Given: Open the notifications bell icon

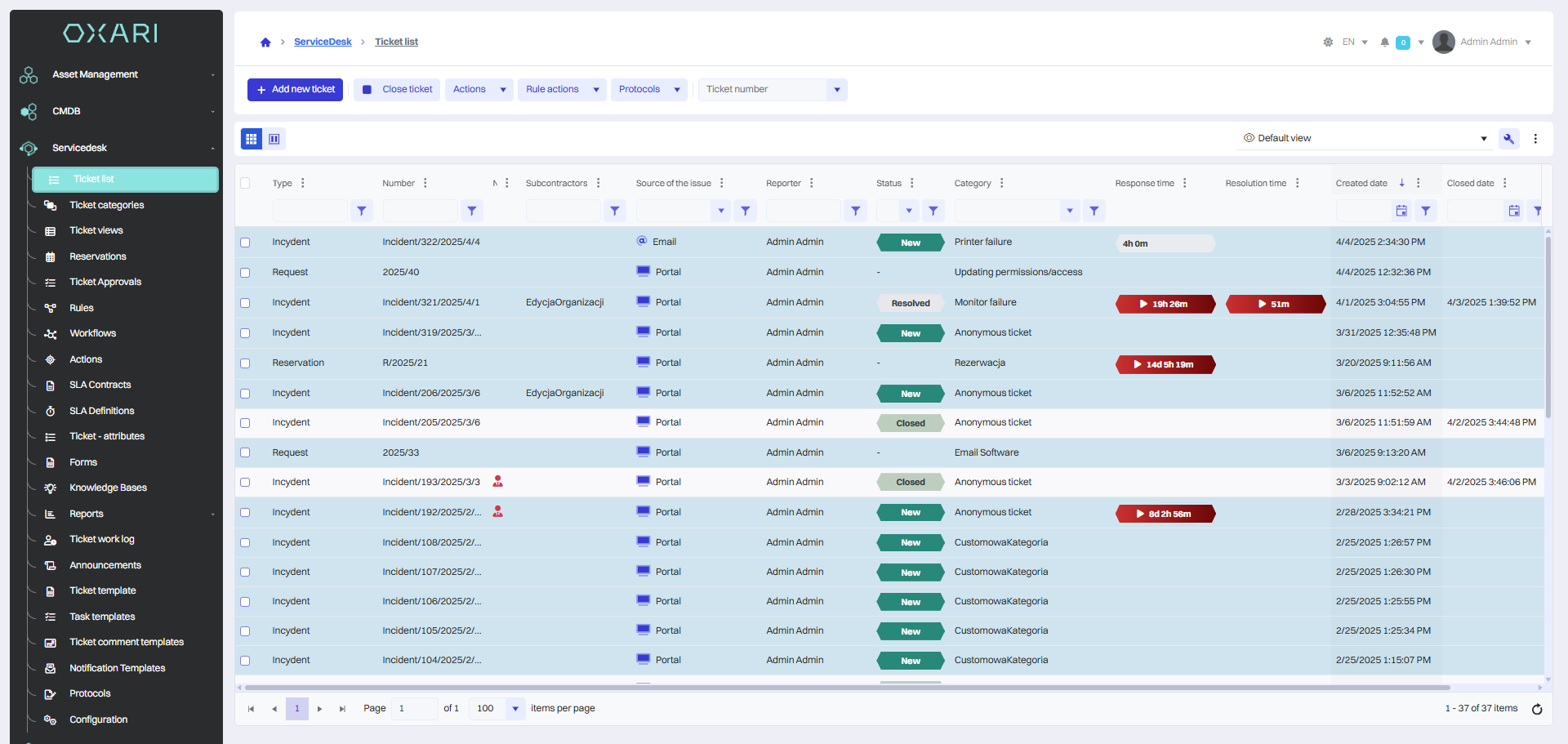Looking at the screenshot, I should [1384, 42].
